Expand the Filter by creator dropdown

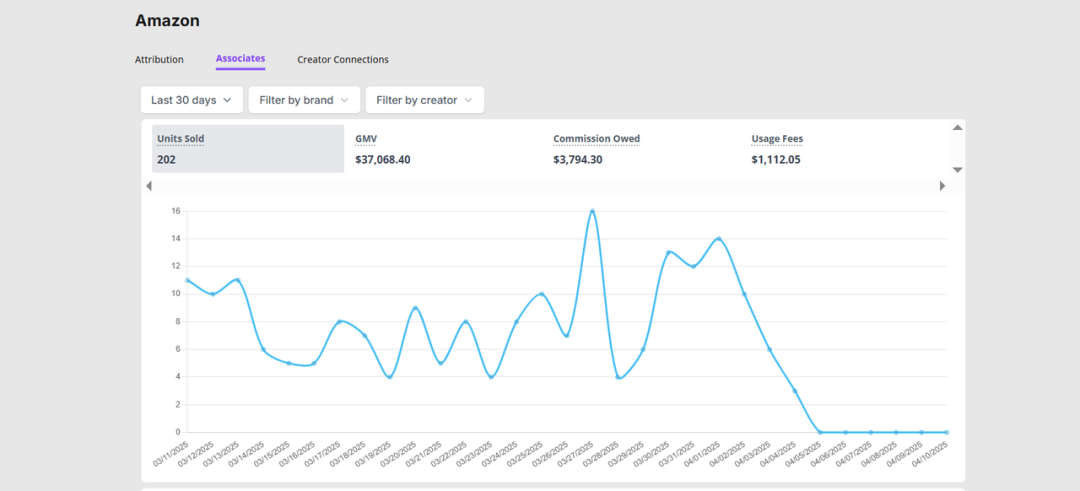tap(424, 100)
